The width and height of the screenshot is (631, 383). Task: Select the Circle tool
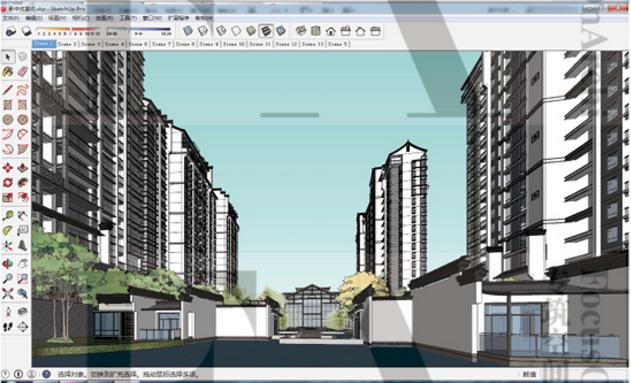(x=8, y=119)
